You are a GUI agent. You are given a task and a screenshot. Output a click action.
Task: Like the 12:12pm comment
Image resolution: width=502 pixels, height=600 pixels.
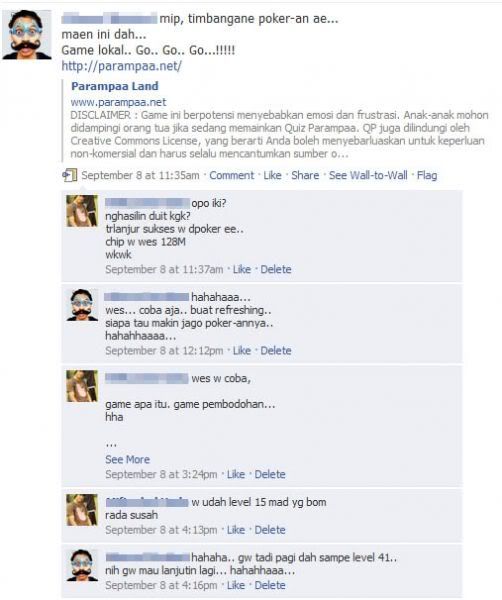[x=241, y=351]
